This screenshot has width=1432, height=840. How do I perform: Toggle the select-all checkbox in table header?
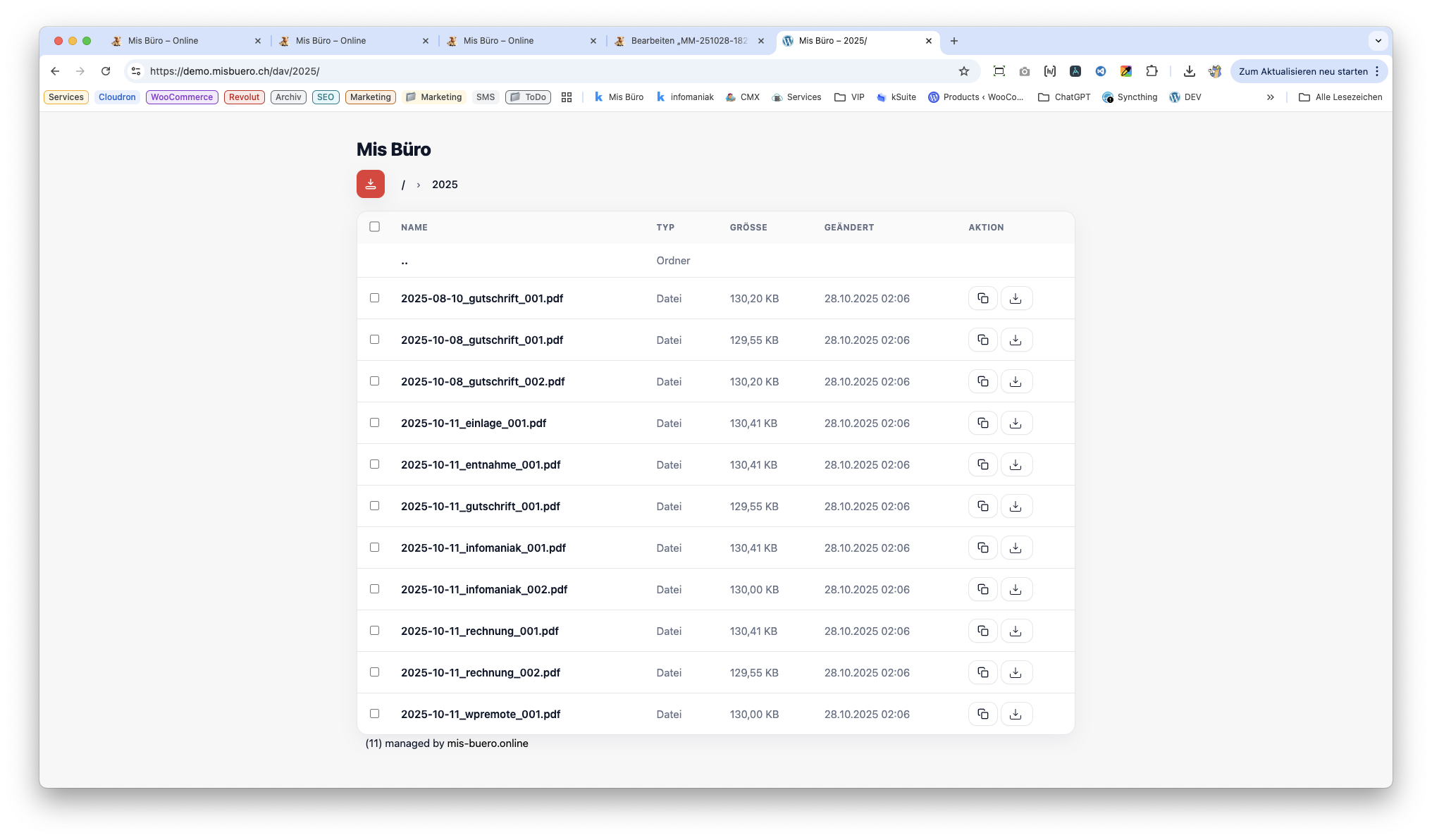(374, 227)
